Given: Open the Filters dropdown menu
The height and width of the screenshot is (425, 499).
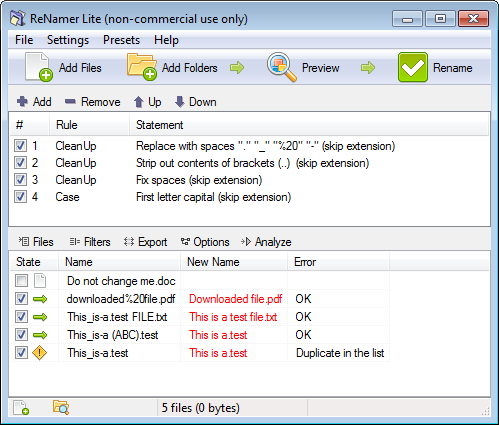Looking at the screenshot, I should click(x=90, y=242).
